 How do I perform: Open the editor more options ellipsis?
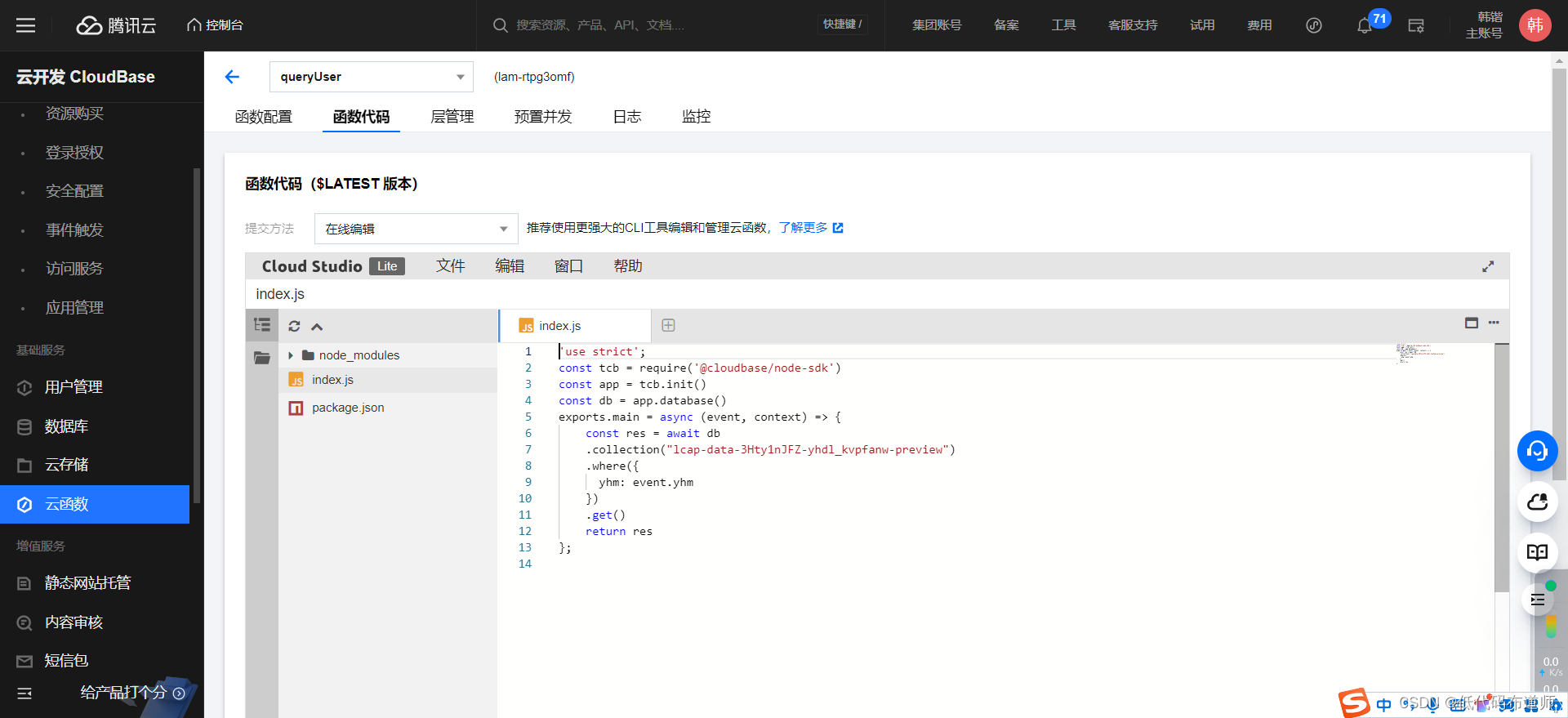[x=1494, y=323]
